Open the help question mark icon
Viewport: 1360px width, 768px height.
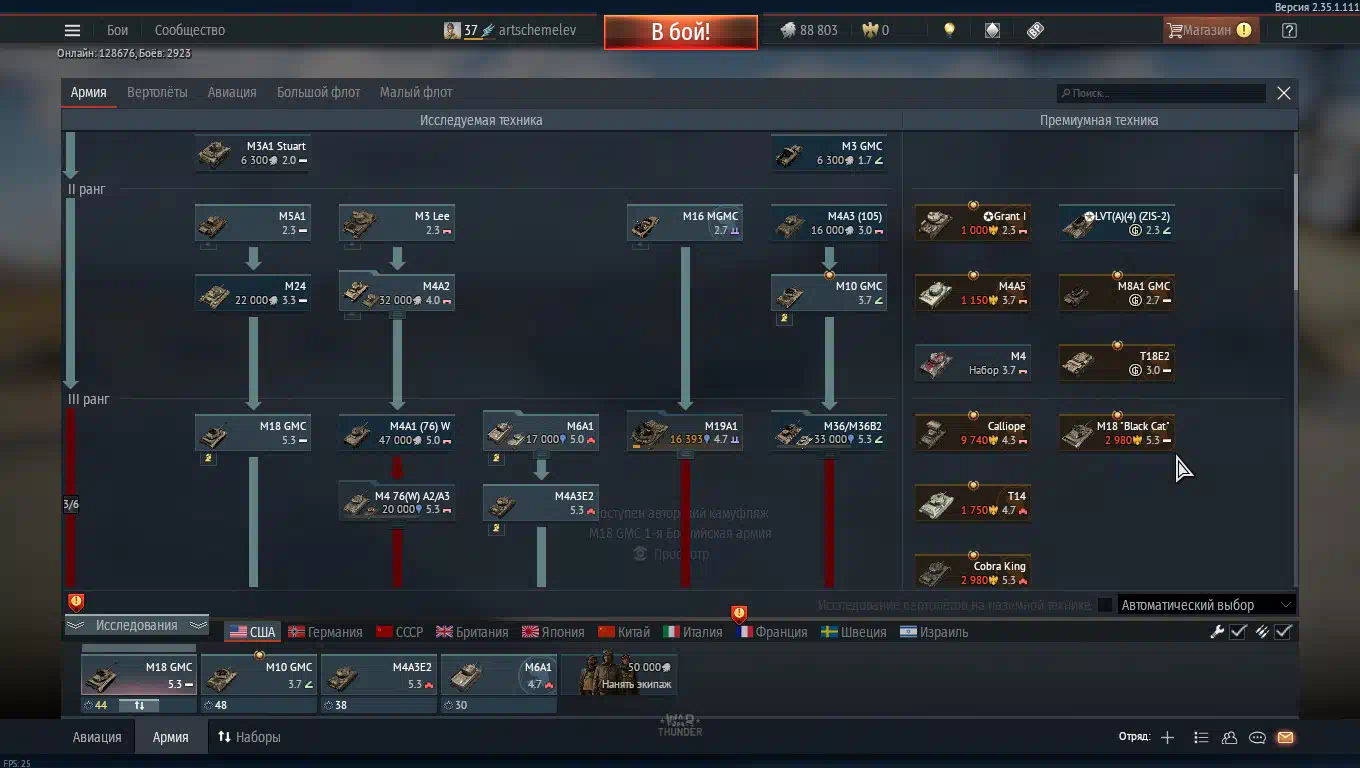tap(1290, 30)
